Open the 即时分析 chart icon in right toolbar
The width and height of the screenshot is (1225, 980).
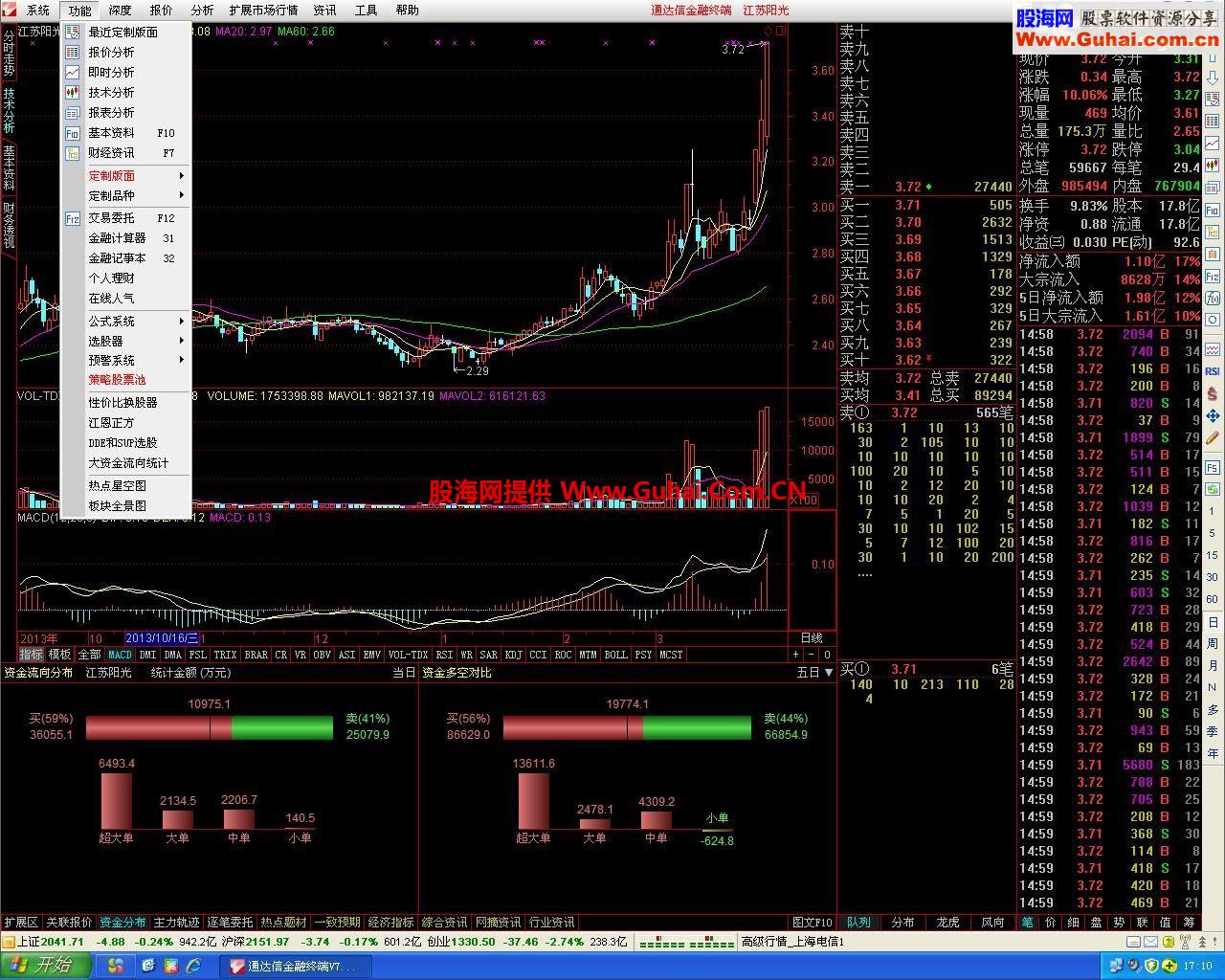(1213, 143)
